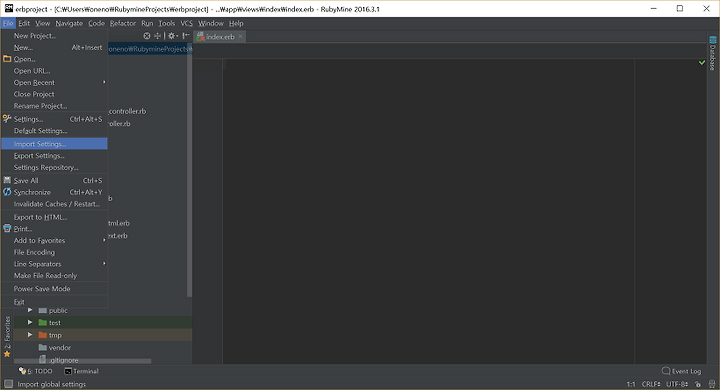The image size is (720, 390).
Task: Click the project tree horizontal scrollbar
Action: point(82,362)
